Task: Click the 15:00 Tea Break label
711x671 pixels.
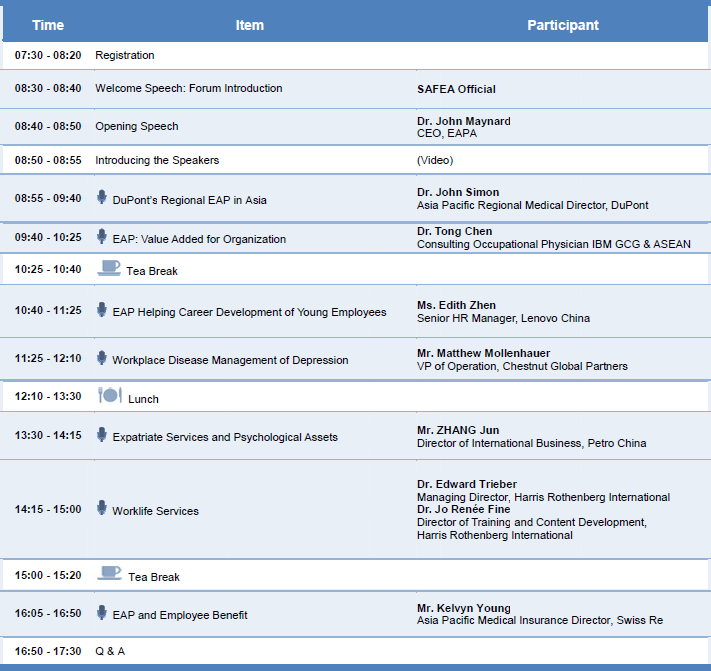Action: click(154, 577)
